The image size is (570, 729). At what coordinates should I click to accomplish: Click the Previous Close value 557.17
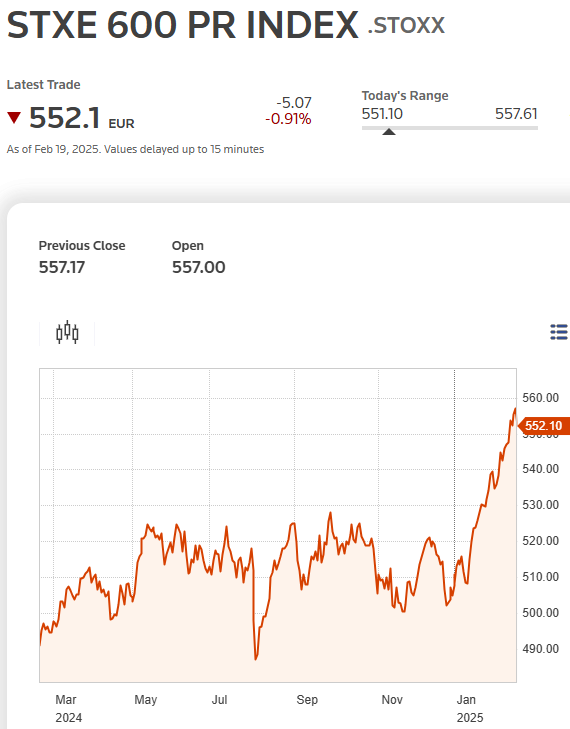pyautogui.click(x=62, y=267)
